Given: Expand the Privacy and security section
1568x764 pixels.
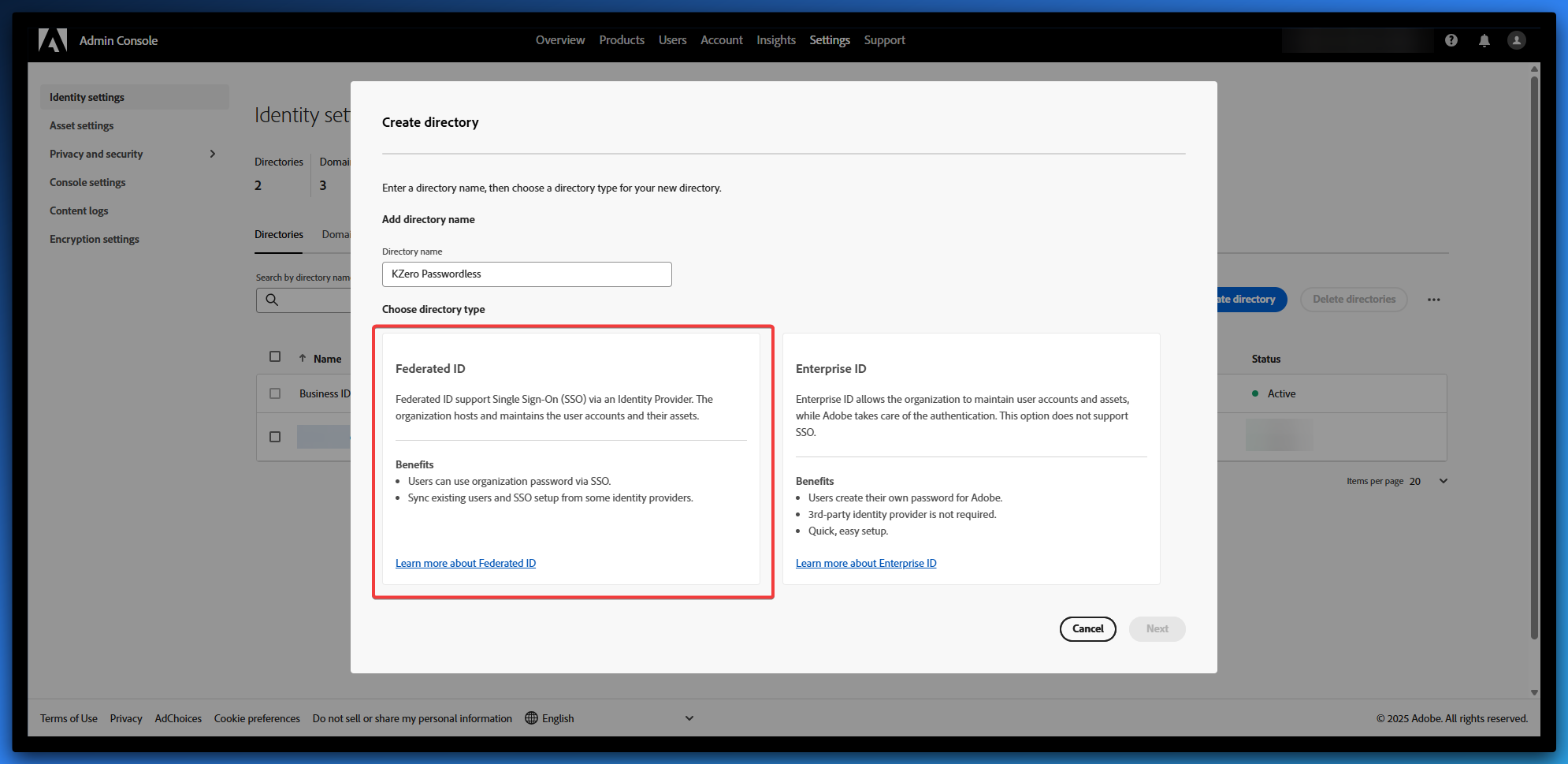Looking at the screenshot, I should coord(212,154).
